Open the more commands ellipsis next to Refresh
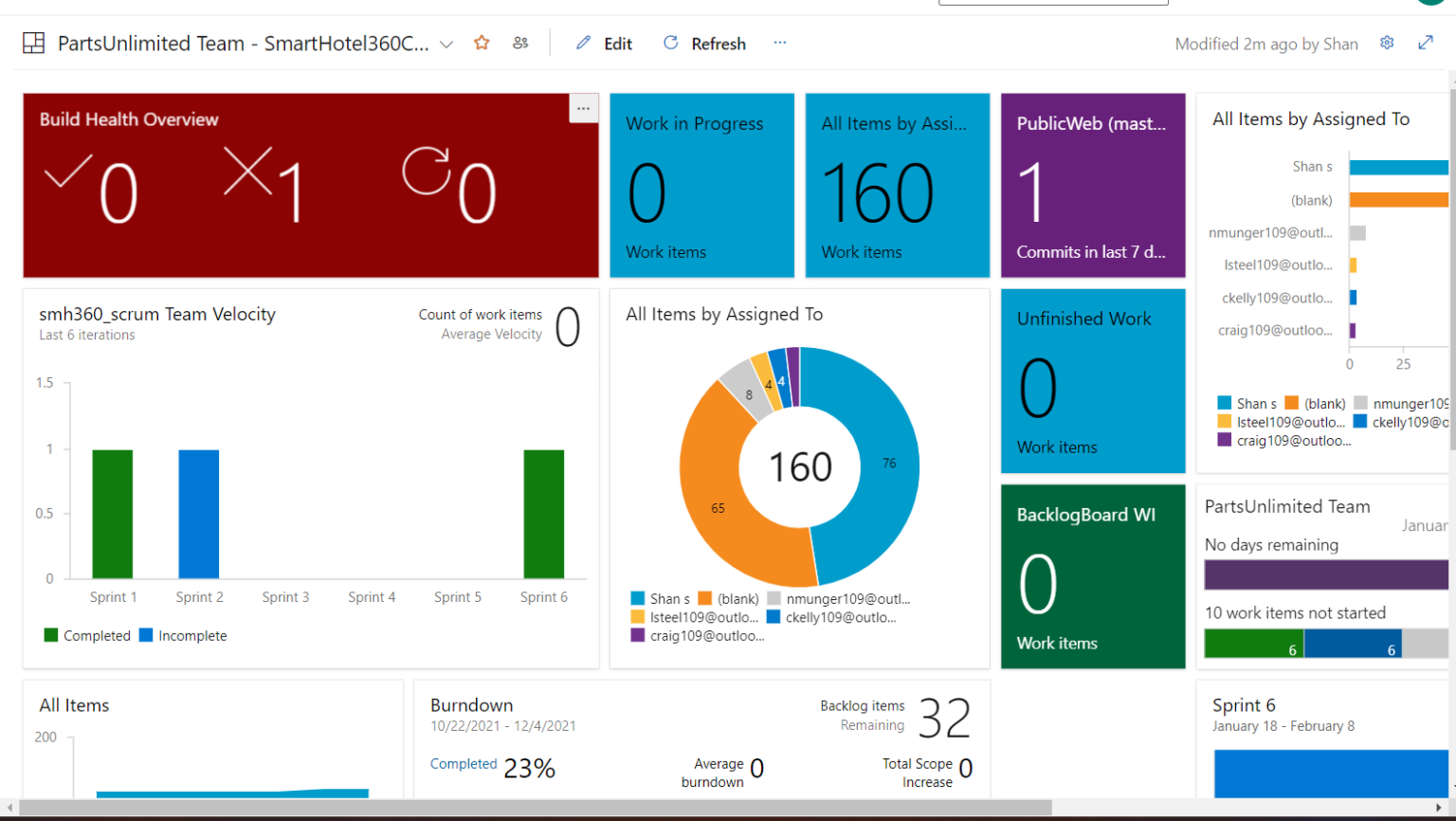Image resolution: width=1456 pixels, height=821 pixels. 779,44
